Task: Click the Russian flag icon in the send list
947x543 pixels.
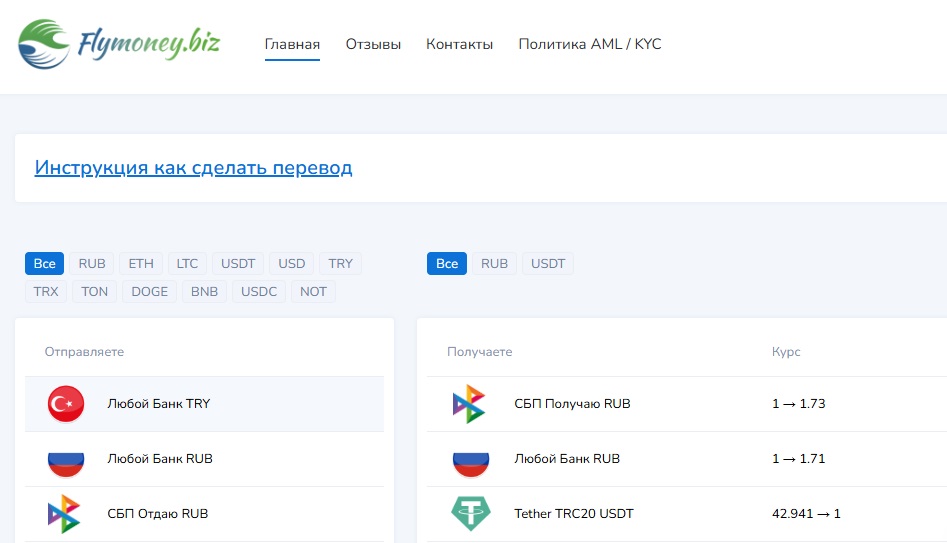Action: point(66,464)
